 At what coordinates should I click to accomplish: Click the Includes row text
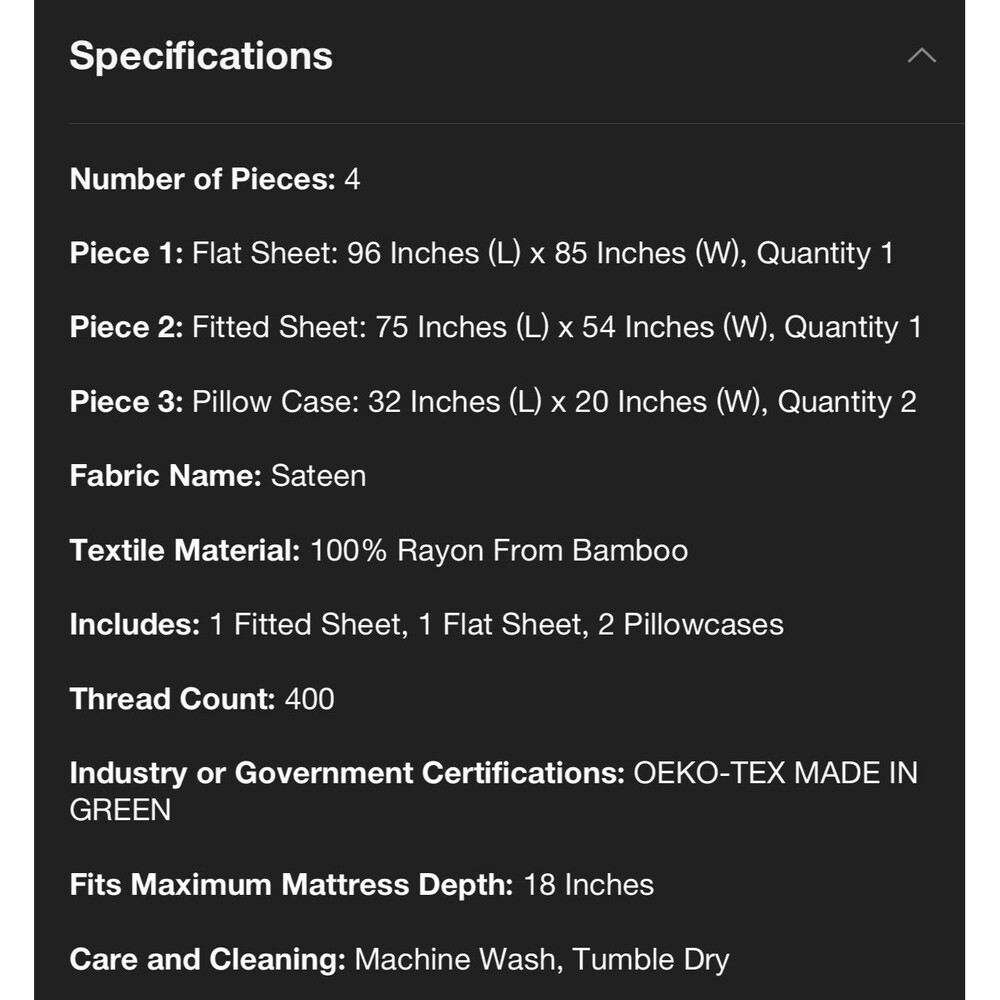[x=427, y=625]
